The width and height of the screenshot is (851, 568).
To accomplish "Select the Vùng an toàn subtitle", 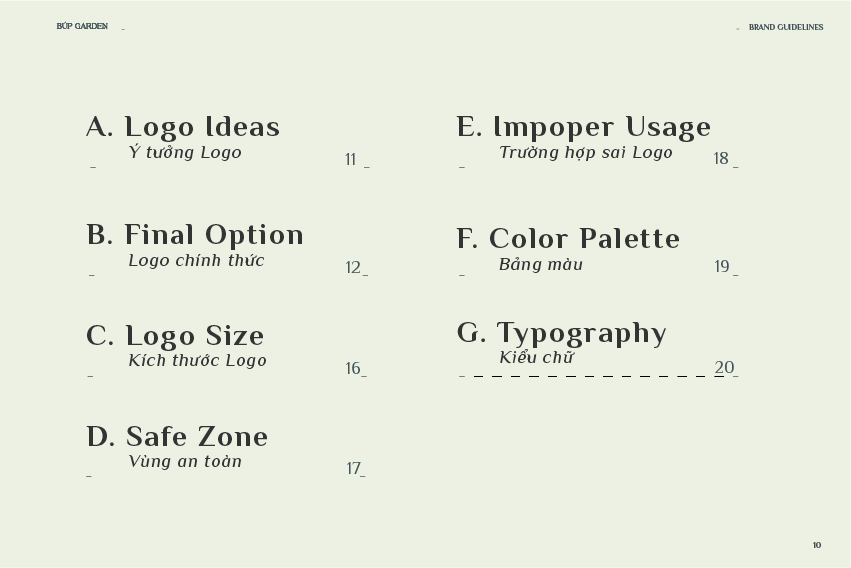I will [185, 462].
